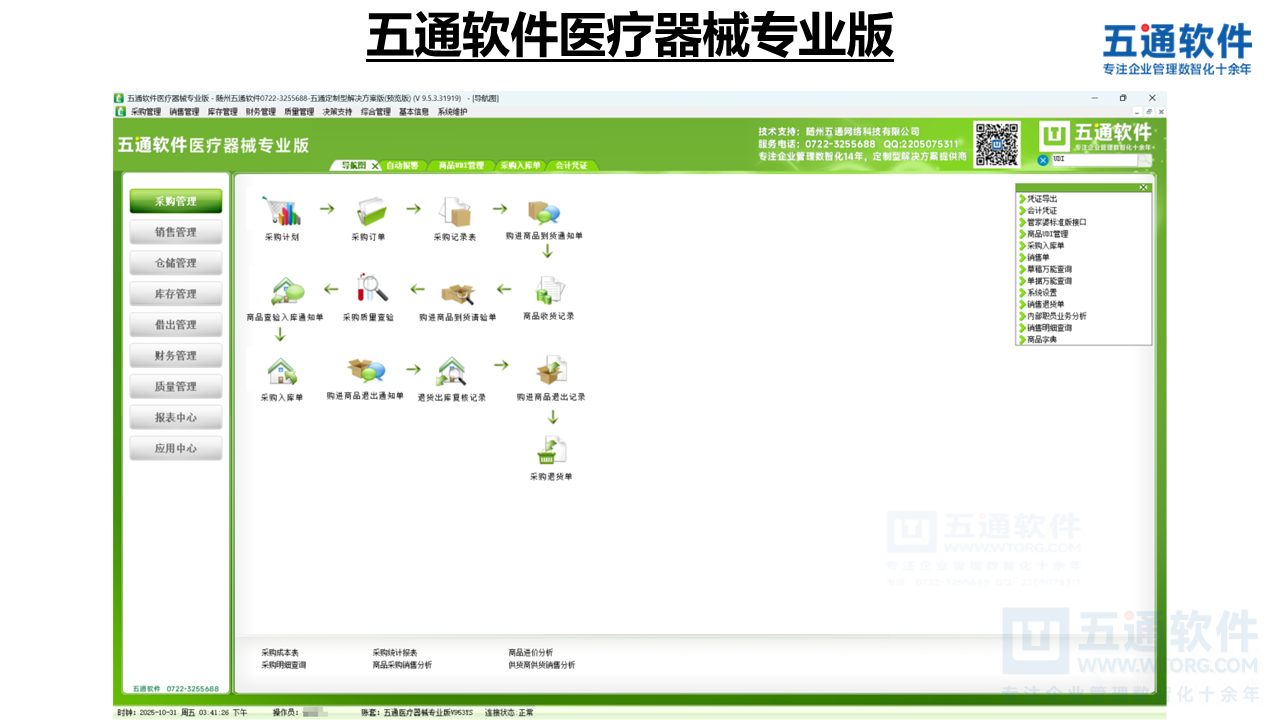
Task: Expand the 报表中心 sidebar section
Action: pyautogui.click(x=176, y=417)
